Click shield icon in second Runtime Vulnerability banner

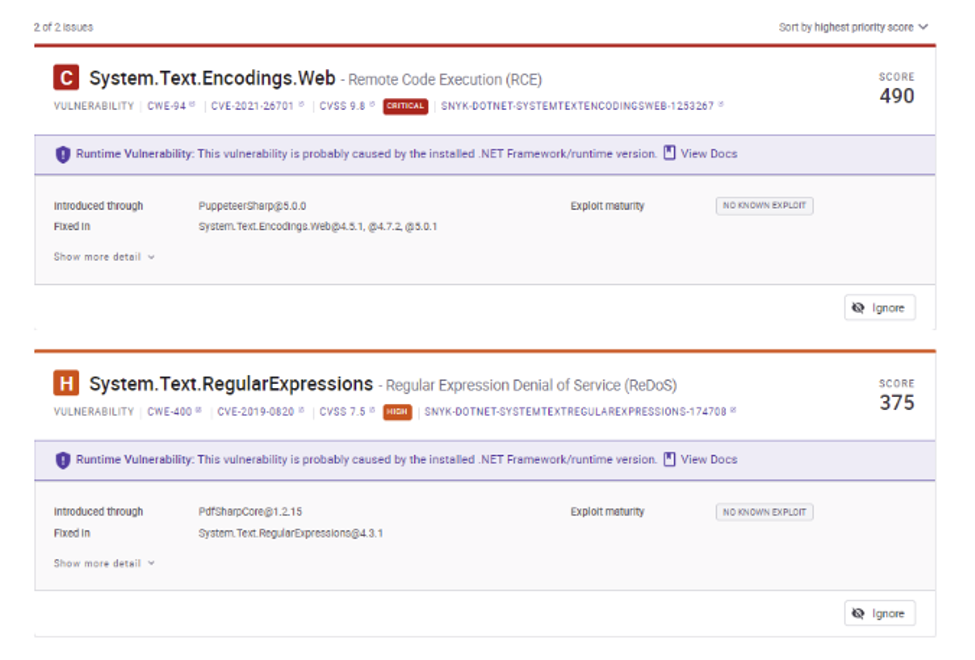pyautogui.click(x=63, y=460)
